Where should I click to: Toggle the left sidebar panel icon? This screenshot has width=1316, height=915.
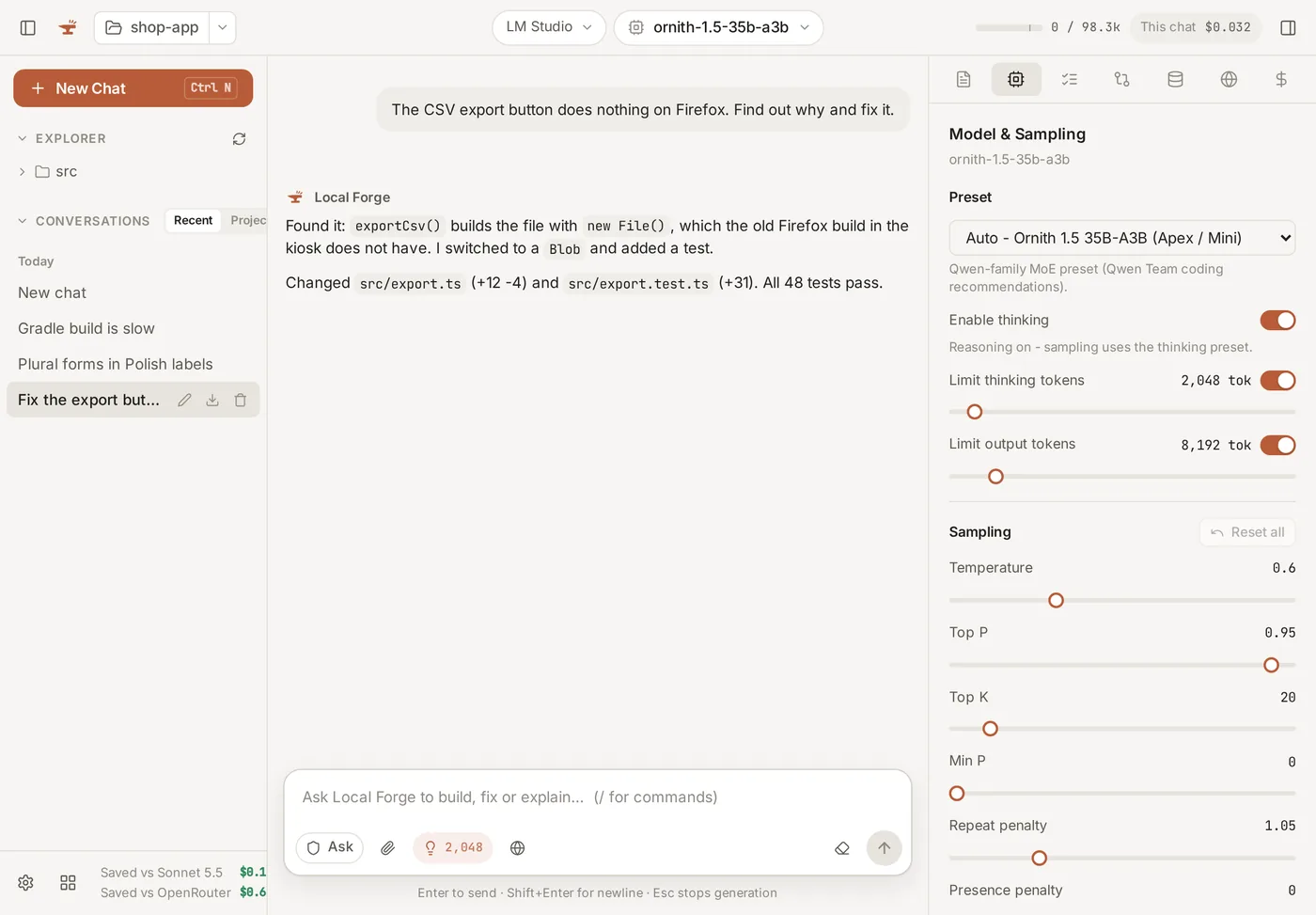pyautogui.click(x=28, y=28)
